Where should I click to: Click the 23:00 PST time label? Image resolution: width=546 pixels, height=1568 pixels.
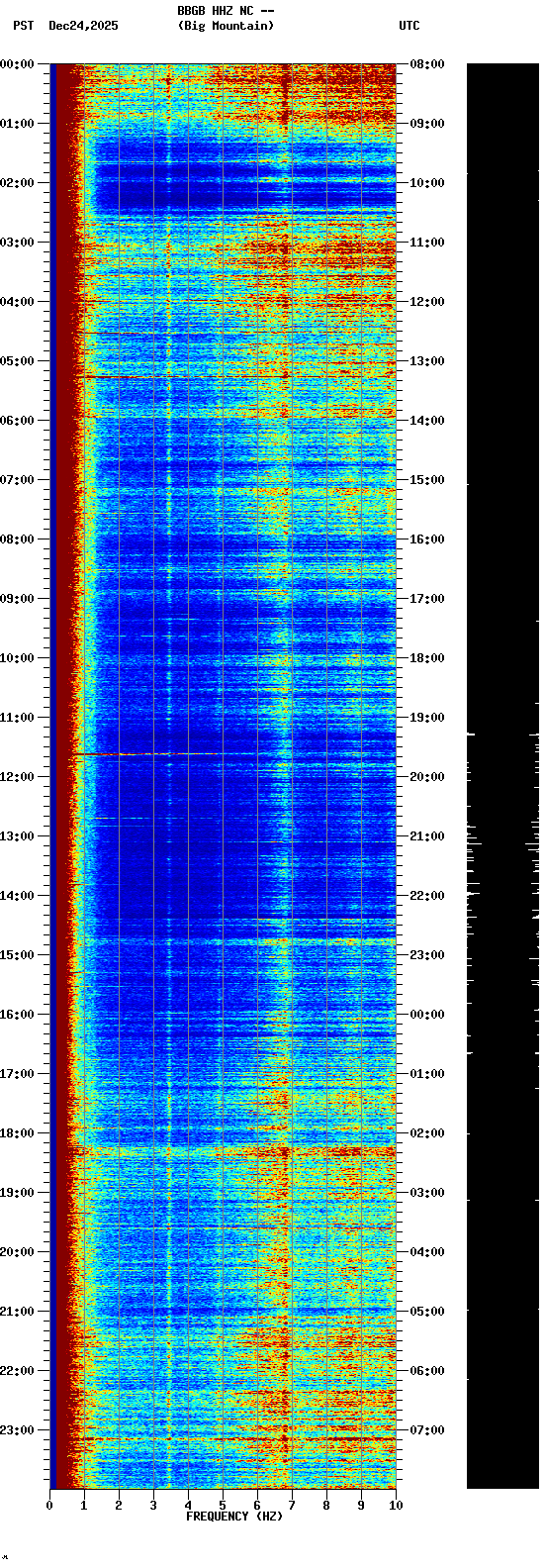(x=17, y=1430)
